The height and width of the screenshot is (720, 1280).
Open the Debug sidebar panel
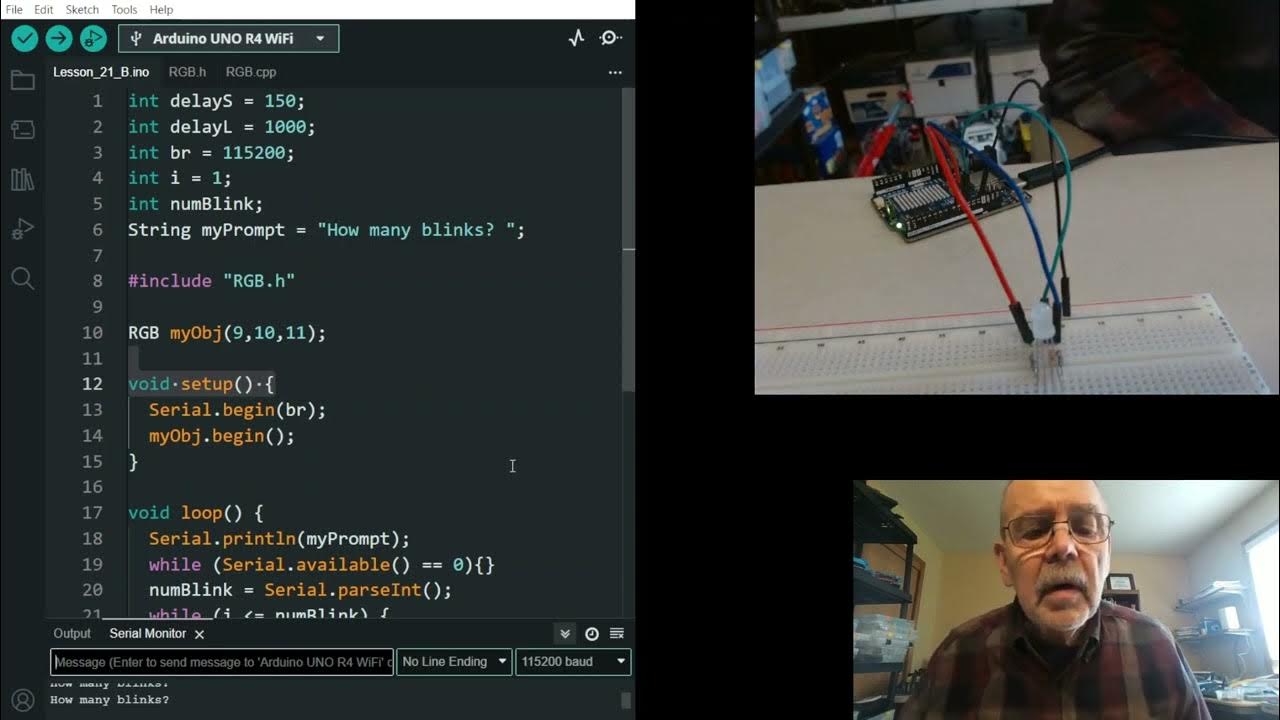[22, 229]
